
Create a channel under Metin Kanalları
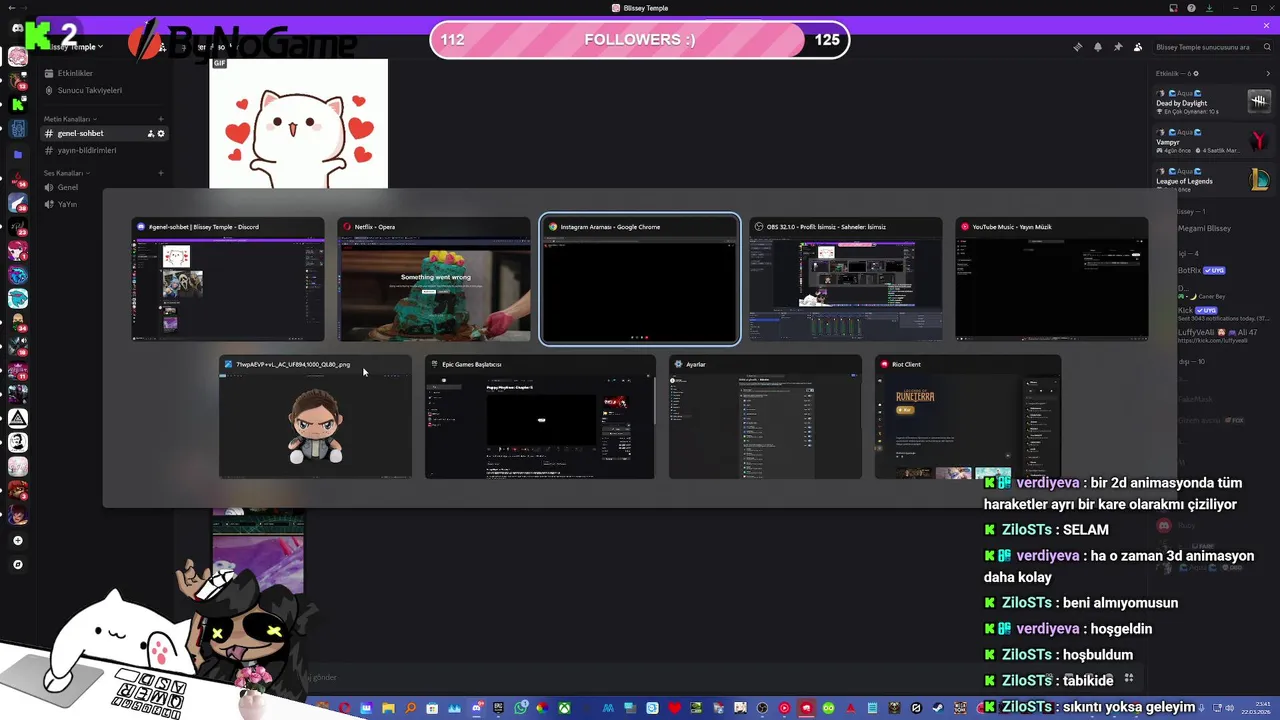[161, 119]
